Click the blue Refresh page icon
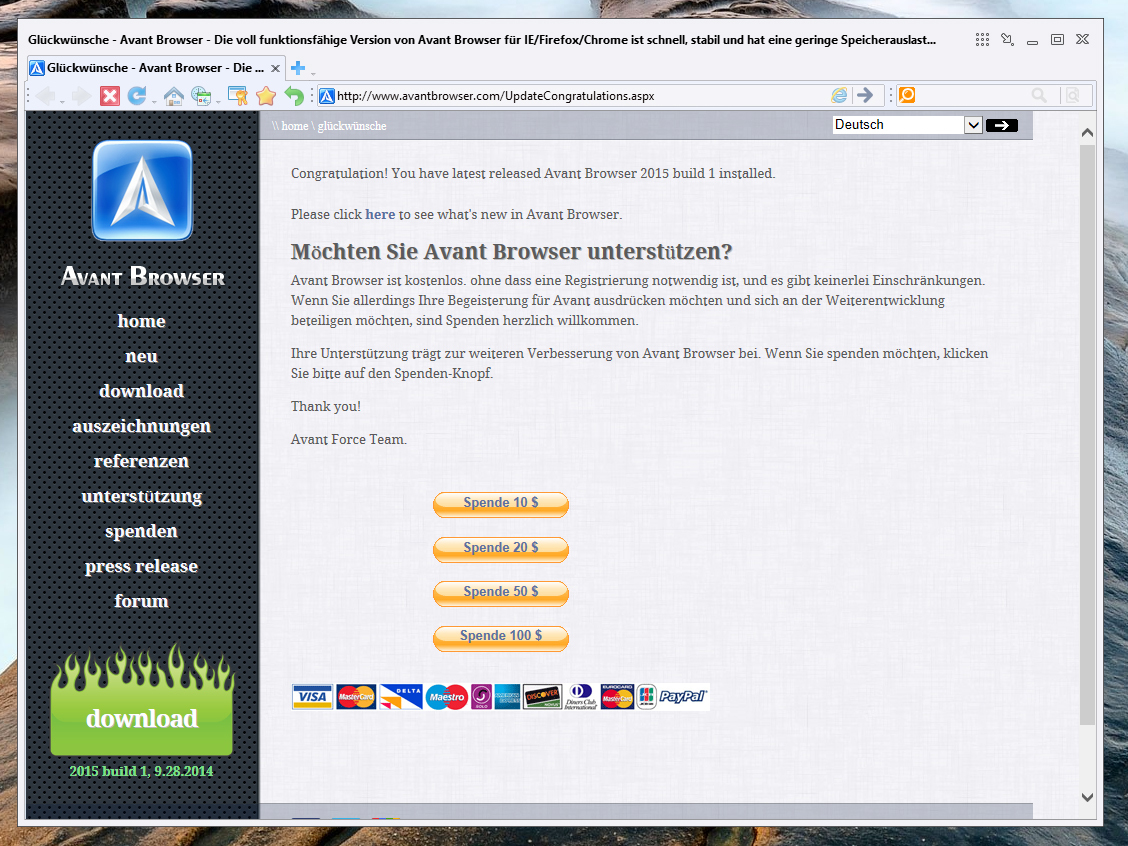 pyautogui.click(x=137, y=96)
